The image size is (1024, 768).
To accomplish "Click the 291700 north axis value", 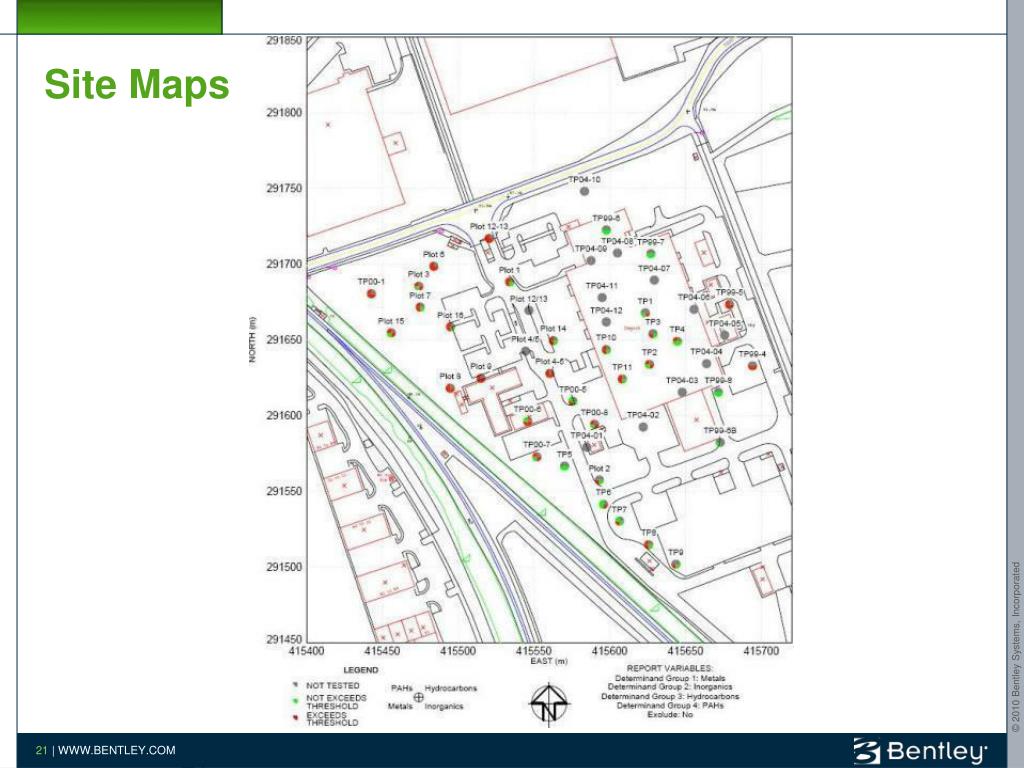I will (x=284, y=264).
